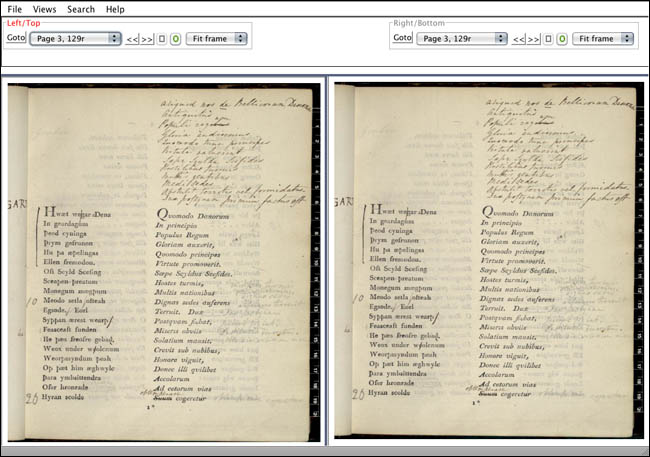Go to next page in Left/Top panel
This screenshot has width=650, height=457.
(147, 39)
